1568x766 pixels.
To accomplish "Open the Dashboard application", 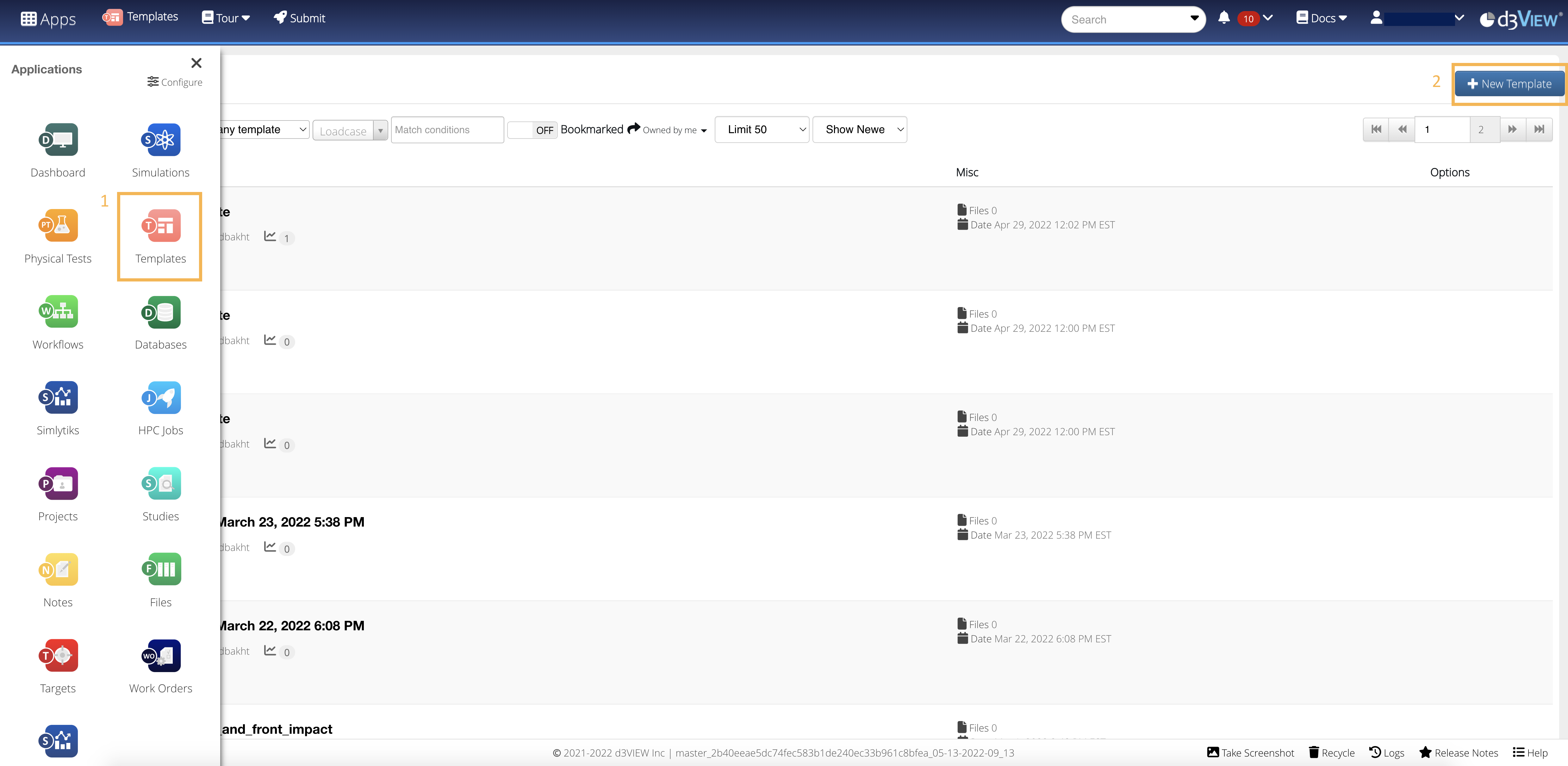I will point(58,151).
